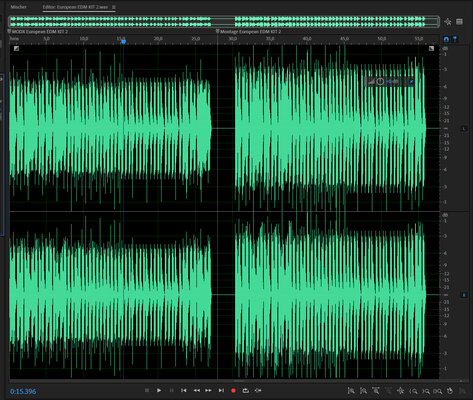Viewport: 473px width, 400px height.
Task: Select the Editor European EDM KIT 2.wav tab
Action: 75,7
